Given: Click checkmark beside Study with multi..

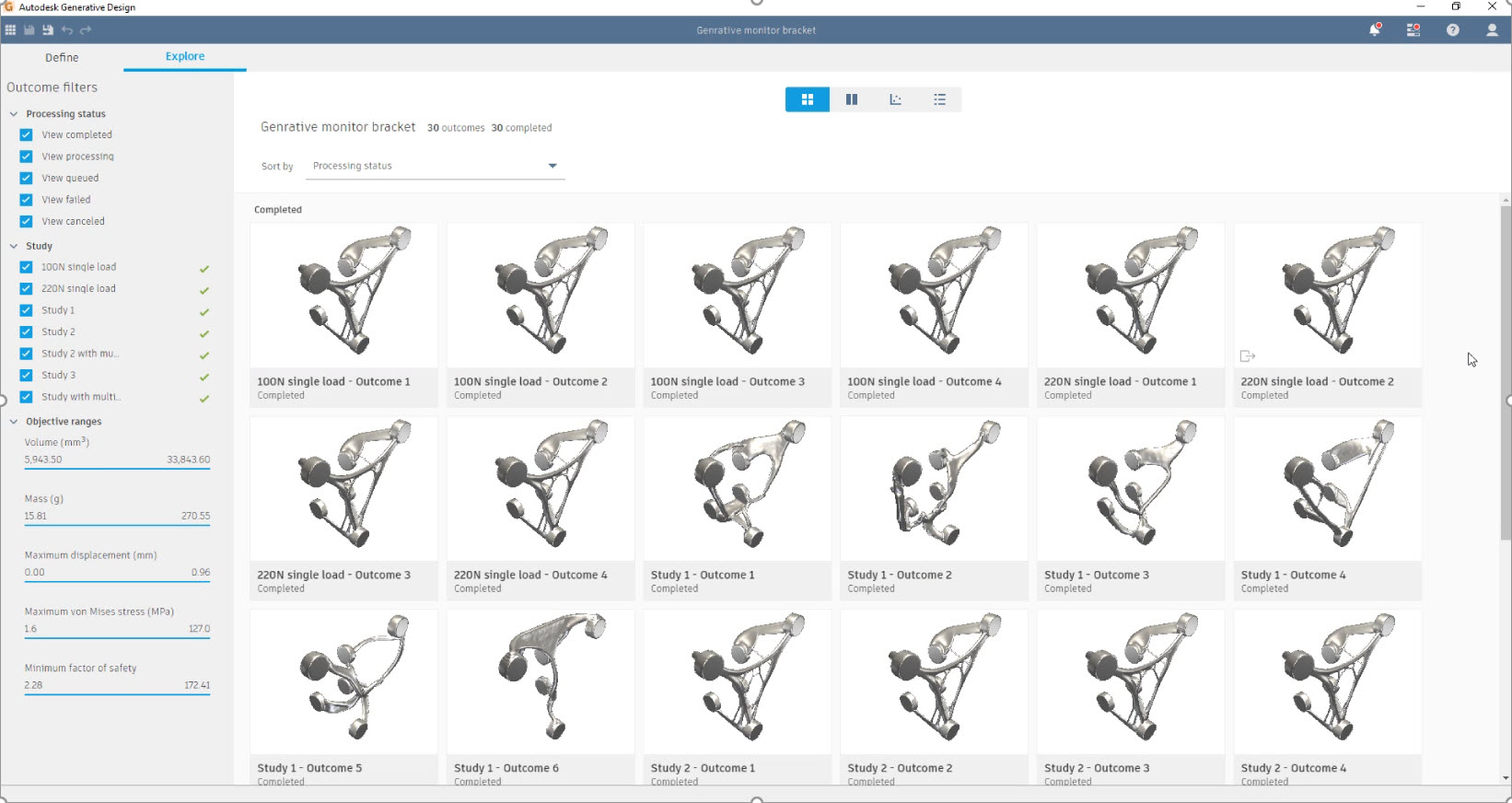Looking at the screenshot, I should [x=204, y=399].
